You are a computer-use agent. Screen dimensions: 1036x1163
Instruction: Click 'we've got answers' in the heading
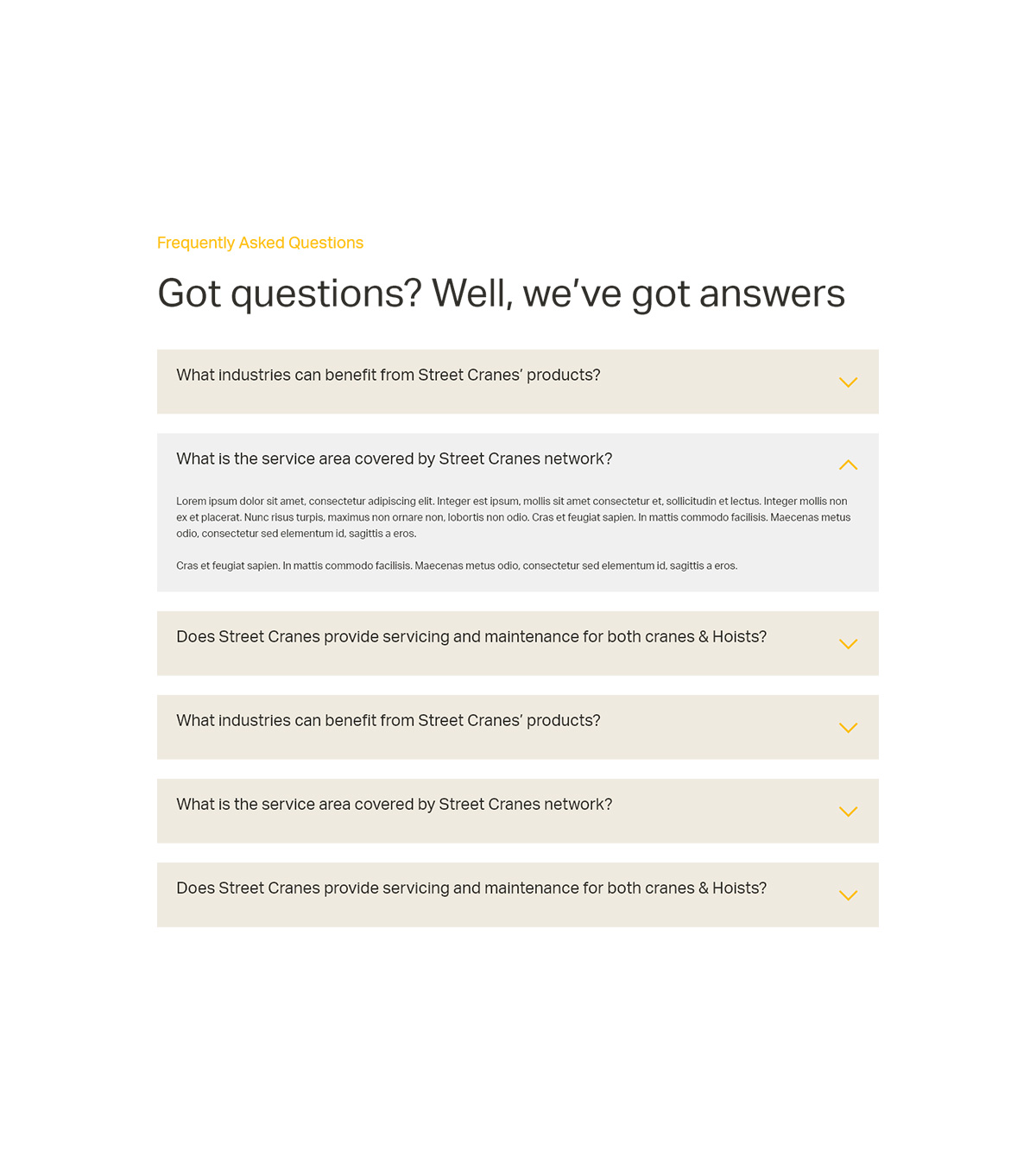pyautogui.click(x=684, y=294)
